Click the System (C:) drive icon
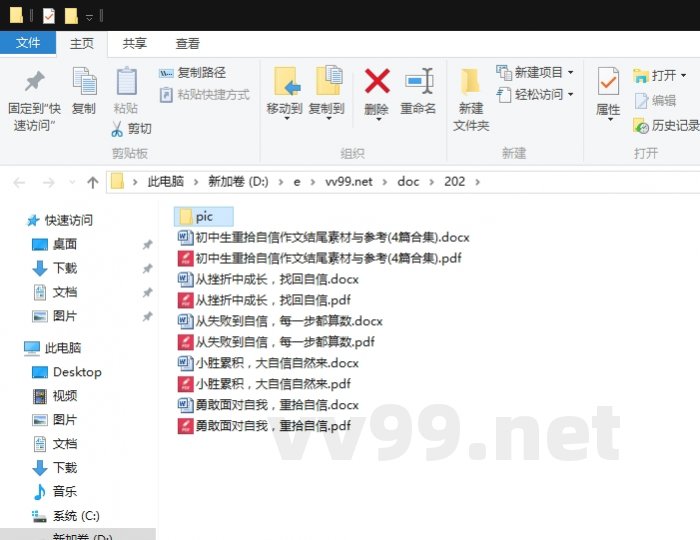 tap(39, 516)
